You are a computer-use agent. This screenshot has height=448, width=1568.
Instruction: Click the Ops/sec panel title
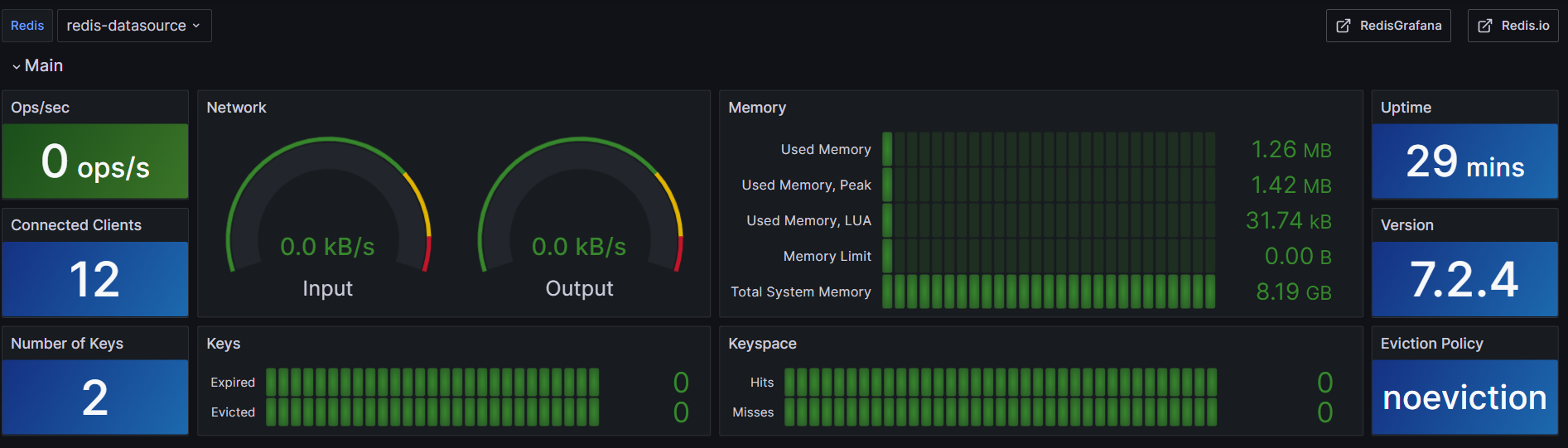[x=40, y=108]
